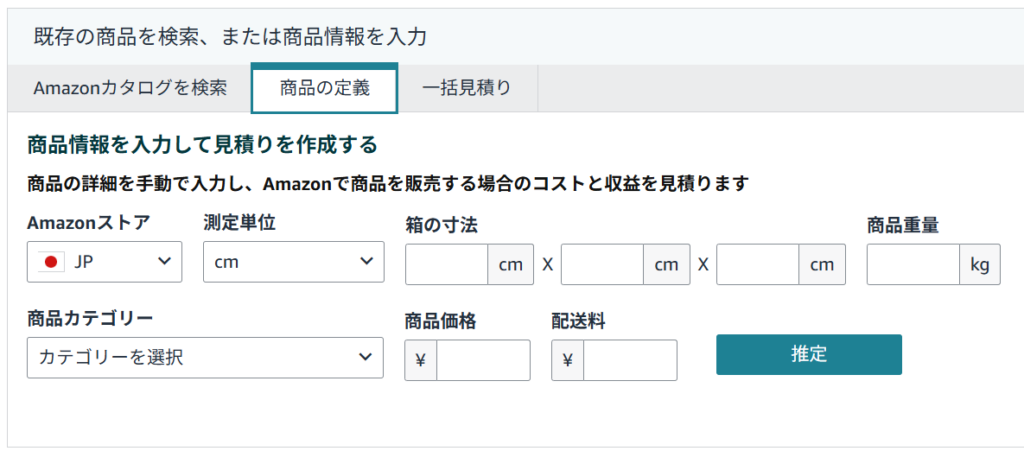Click the 商品カテゴリー label
This screenshot has height=451, width=1024.
pyautogui.click(x=90, y=318)
